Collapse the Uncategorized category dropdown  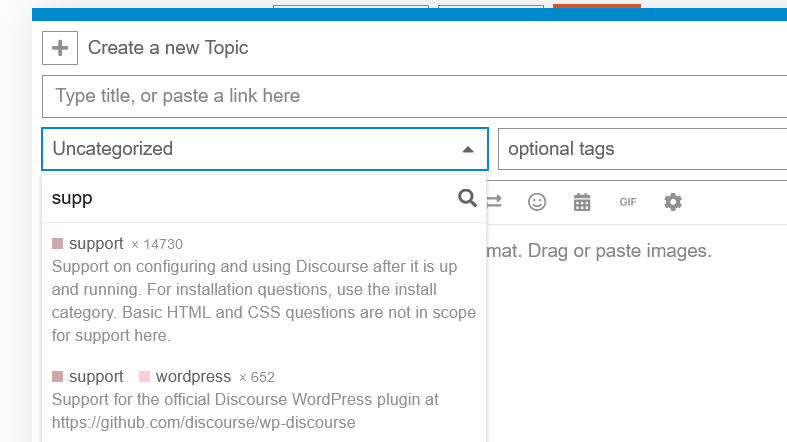click(x=265, y=149)
